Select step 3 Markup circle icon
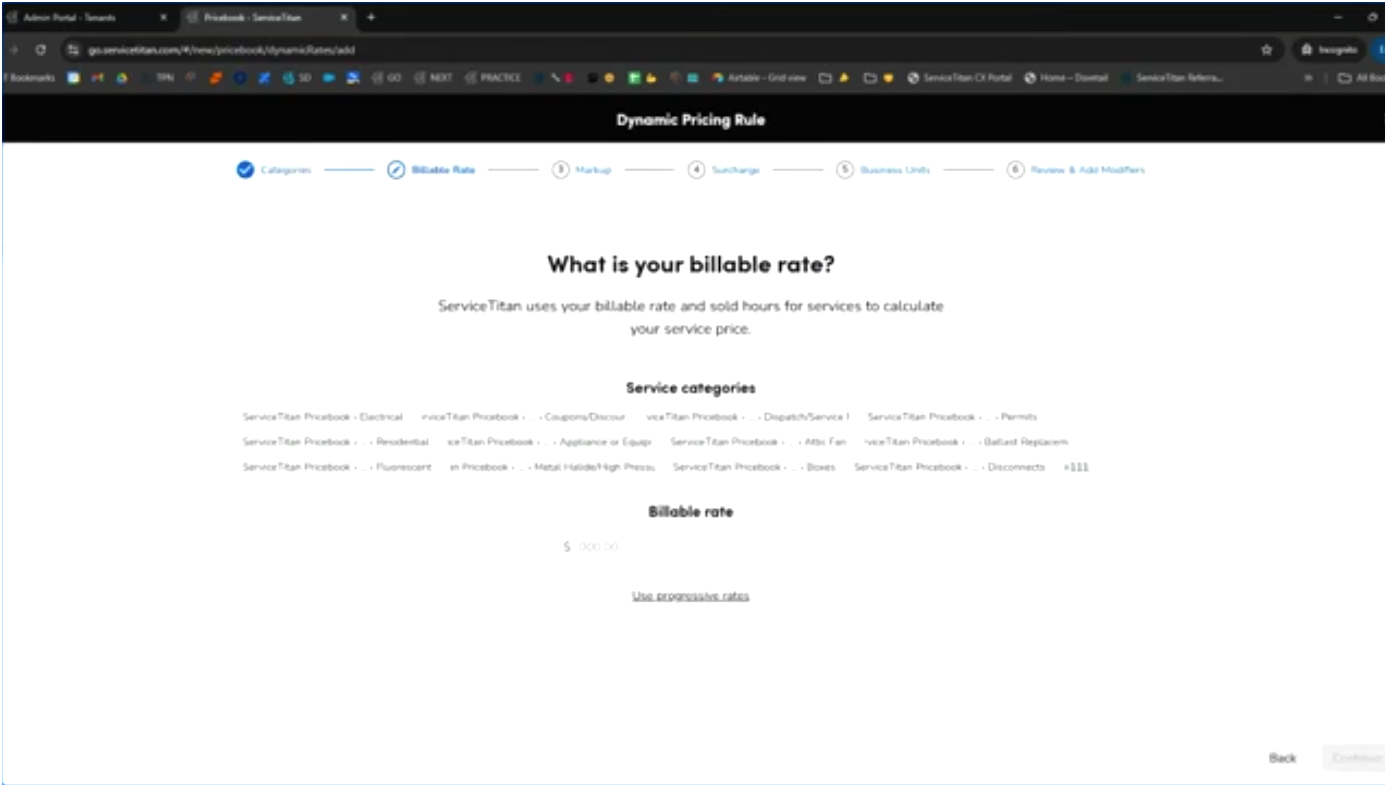This screenshot has width=1387, height=787. [x=560, y=169]
